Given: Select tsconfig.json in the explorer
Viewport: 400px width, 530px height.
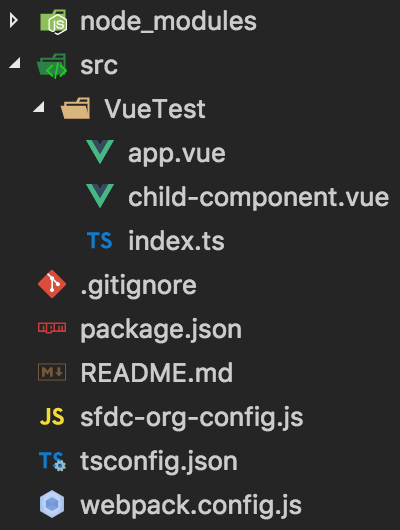Looking at the screenshot, I should click(x=159, y=462).
